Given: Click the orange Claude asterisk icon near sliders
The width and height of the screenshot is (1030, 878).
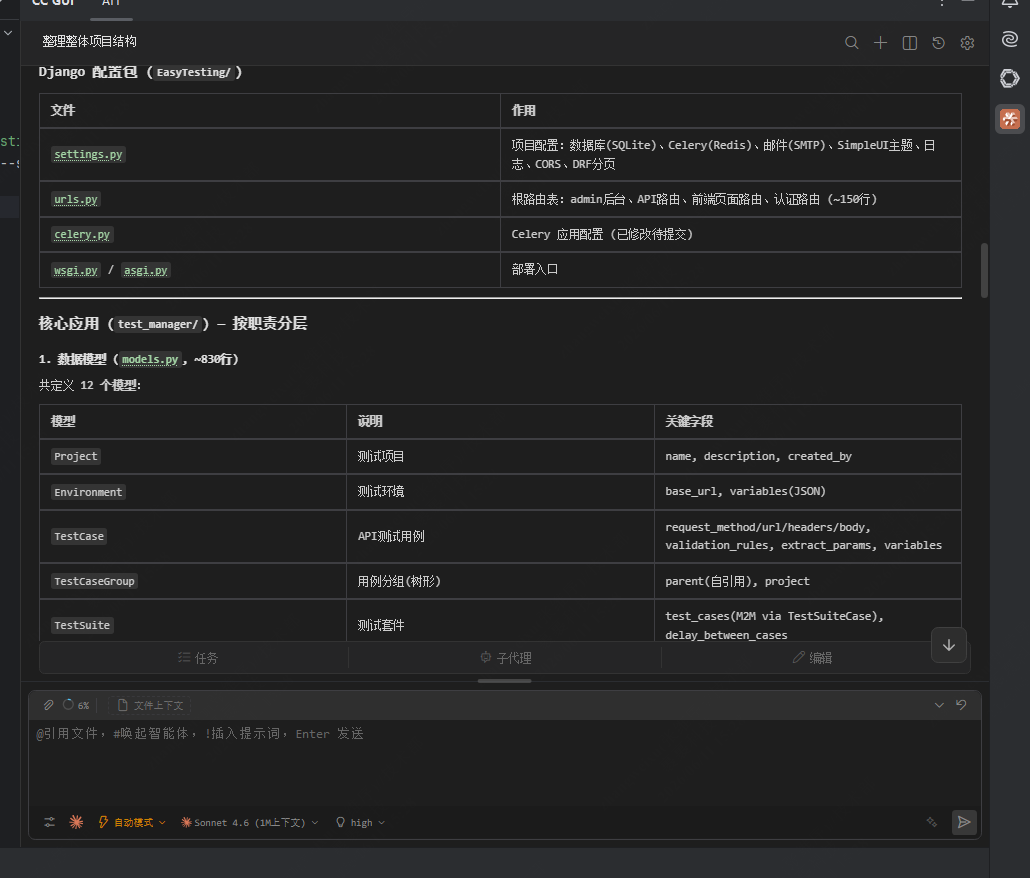Looking at the screenshot, I should click(x=76, y=822).
